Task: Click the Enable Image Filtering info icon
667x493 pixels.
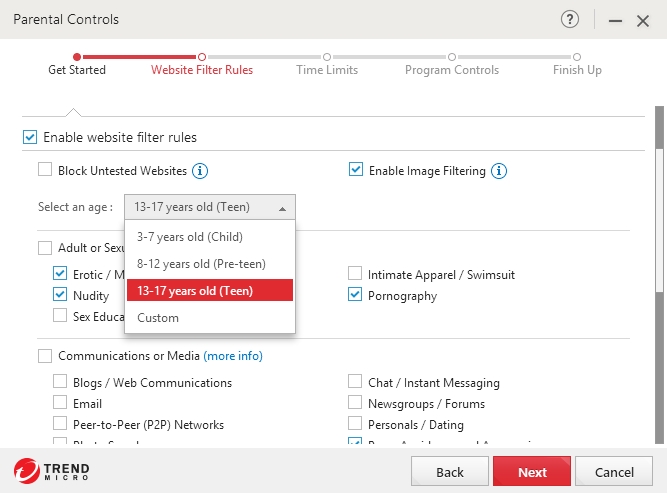Action: tap(499, 171)
